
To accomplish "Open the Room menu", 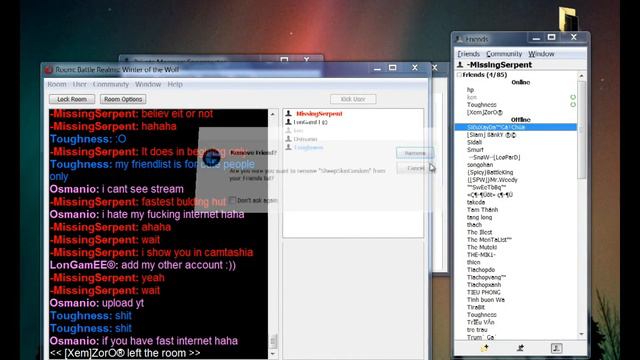I will pyautogui.click(x=57, y=84).
